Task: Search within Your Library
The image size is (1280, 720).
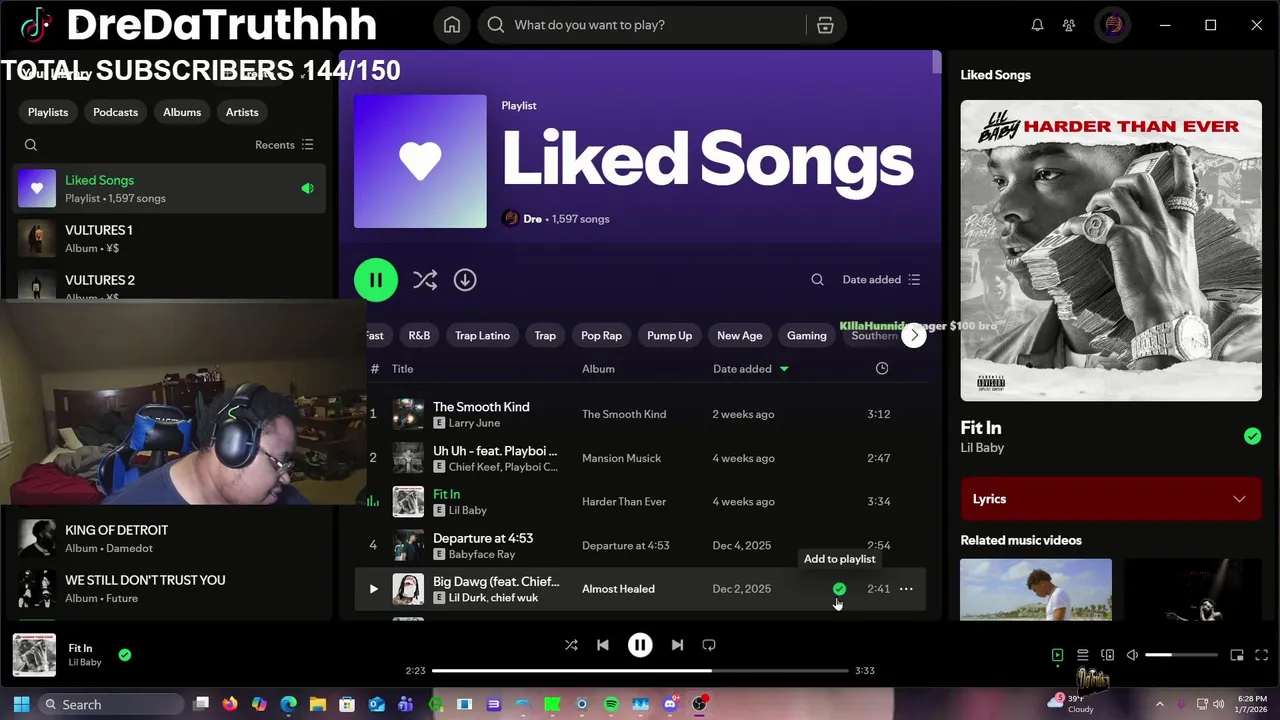Action: [x=31, y=145]
